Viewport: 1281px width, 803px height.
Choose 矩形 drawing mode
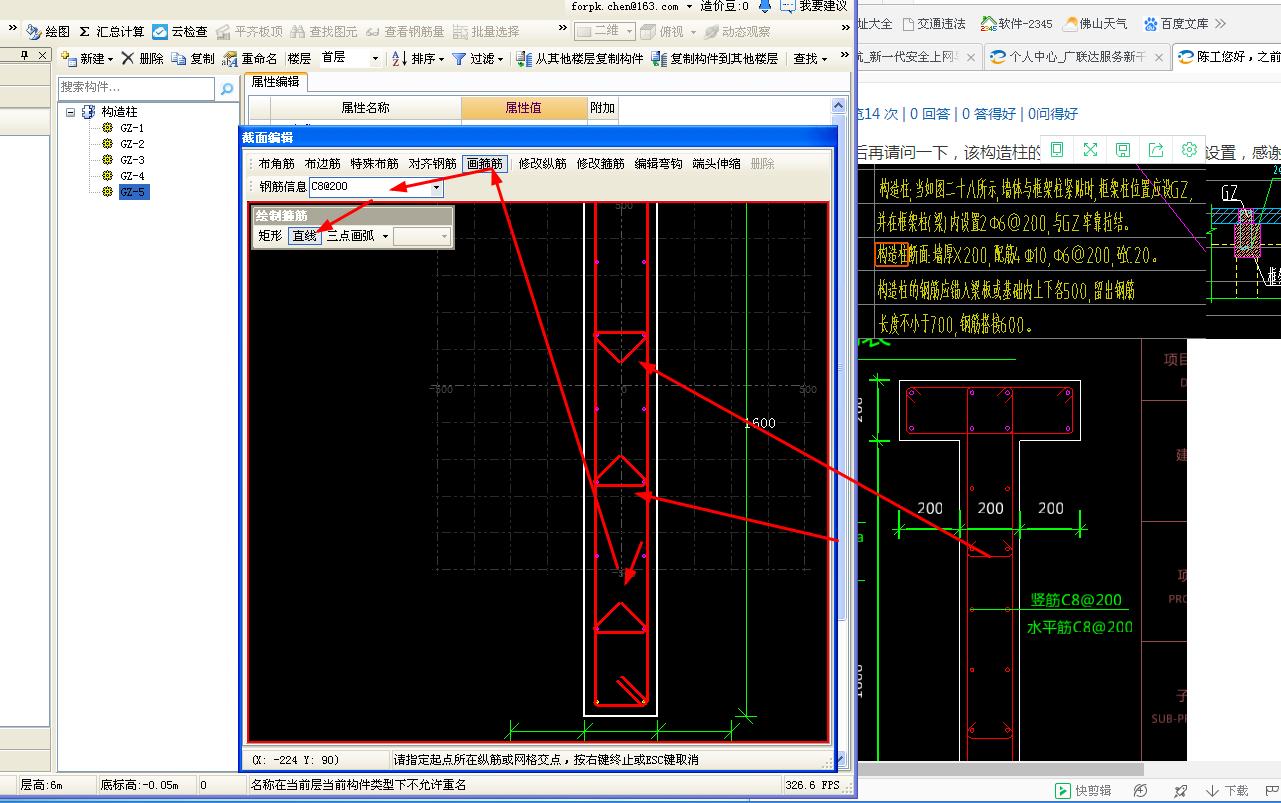(270, 237)
